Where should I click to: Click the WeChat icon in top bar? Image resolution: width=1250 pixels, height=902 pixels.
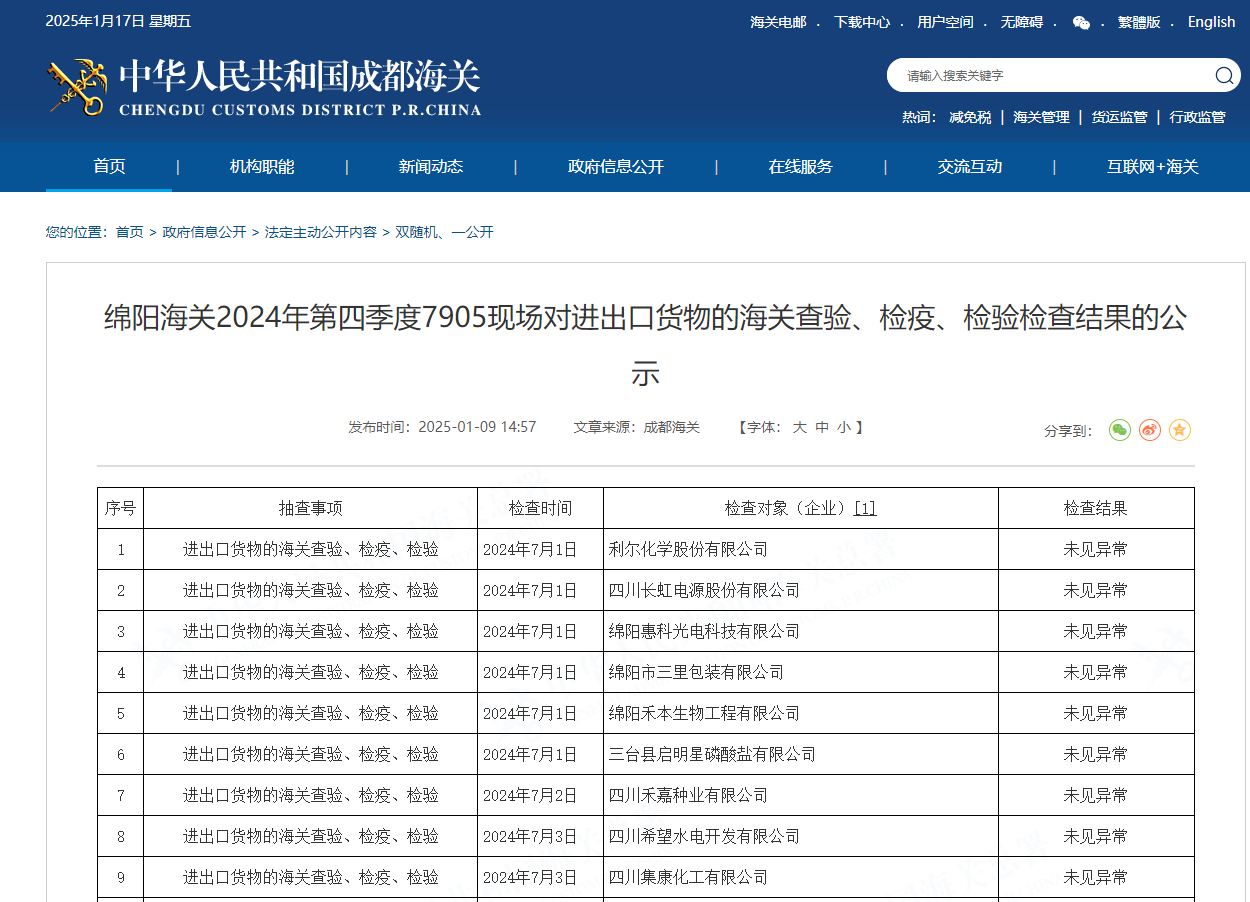pyautogui.click(x=1081, y=22)
